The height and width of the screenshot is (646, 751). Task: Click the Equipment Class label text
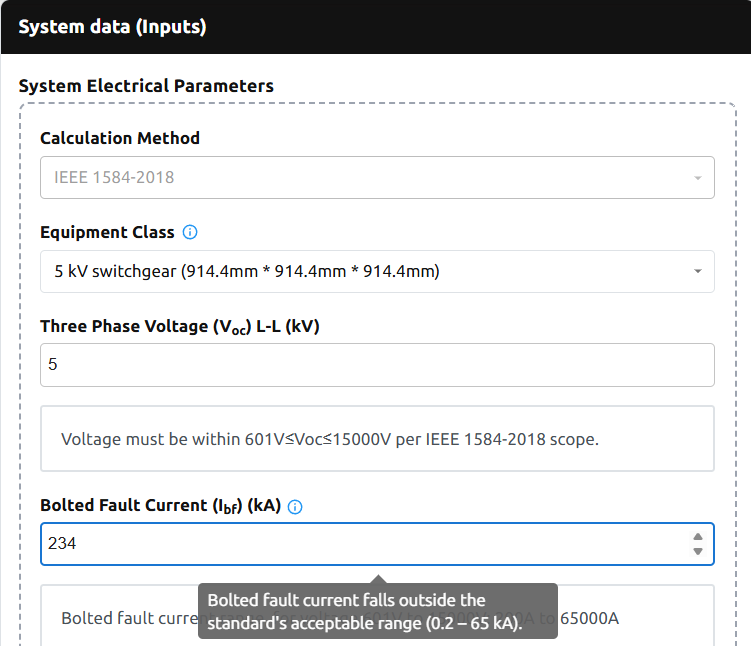click(x=107, y=232)
